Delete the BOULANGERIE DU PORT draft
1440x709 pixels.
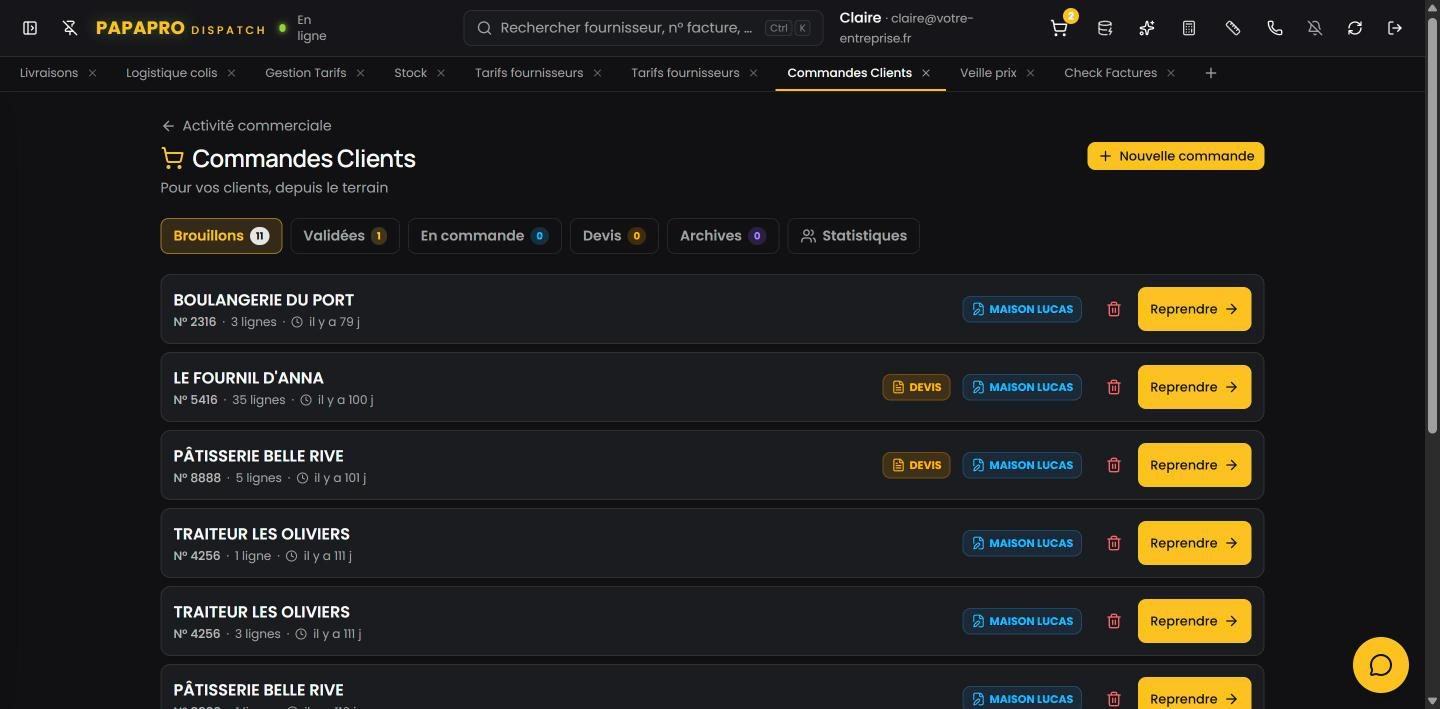pos(1114,309)
